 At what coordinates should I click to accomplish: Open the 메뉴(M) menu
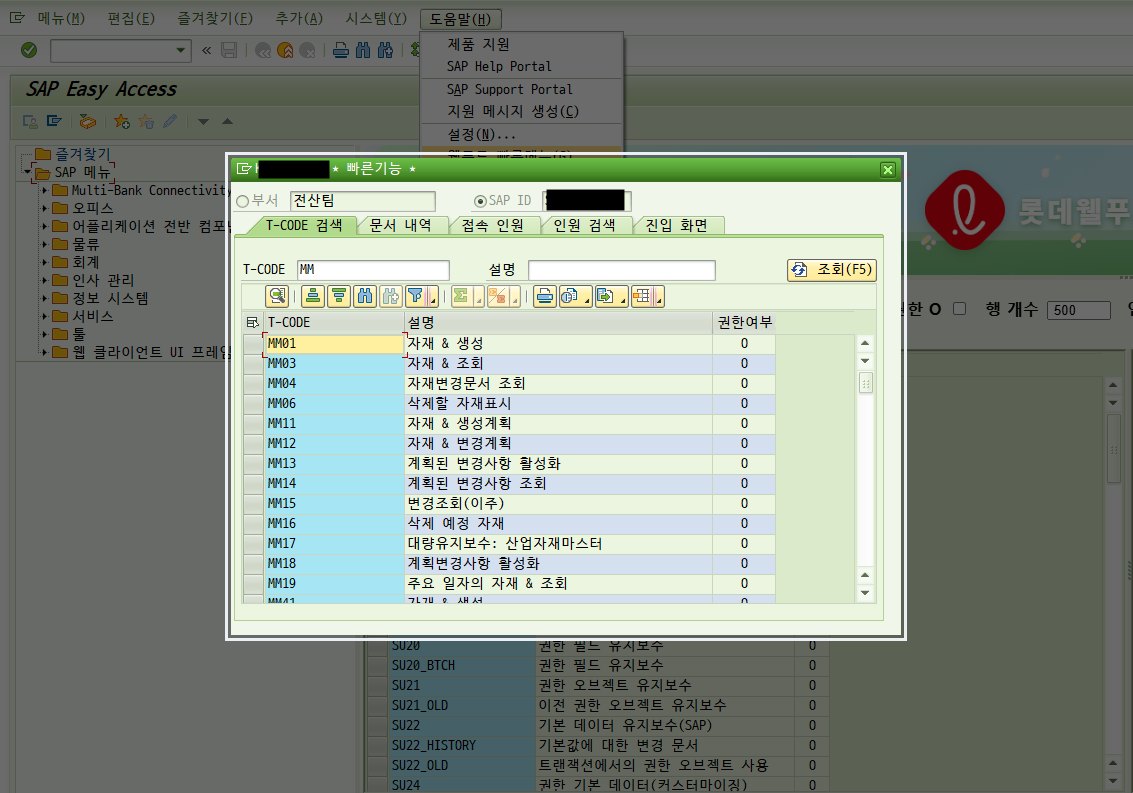click(x=61, y=19)
